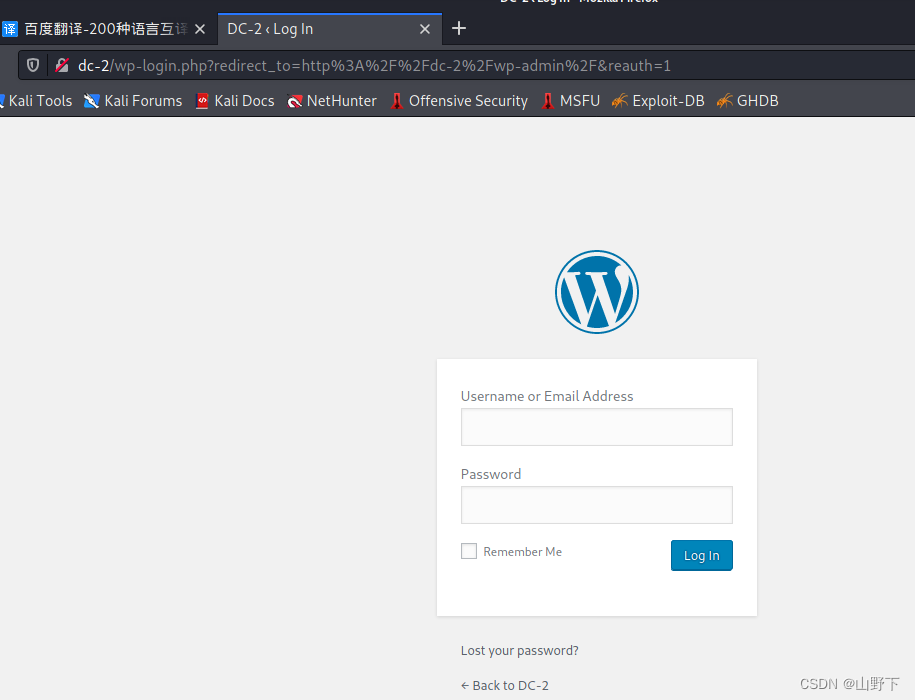Click the insecure connection lock icon
915x700 pixels.
[62, 65]
